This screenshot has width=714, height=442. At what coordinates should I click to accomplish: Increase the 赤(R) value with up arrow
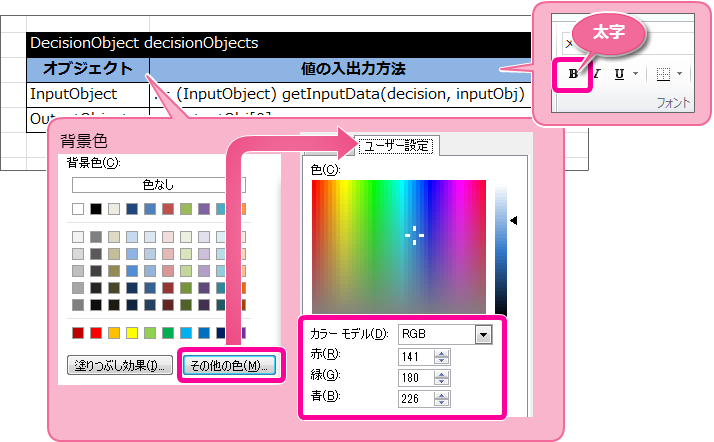click(441, 353)
